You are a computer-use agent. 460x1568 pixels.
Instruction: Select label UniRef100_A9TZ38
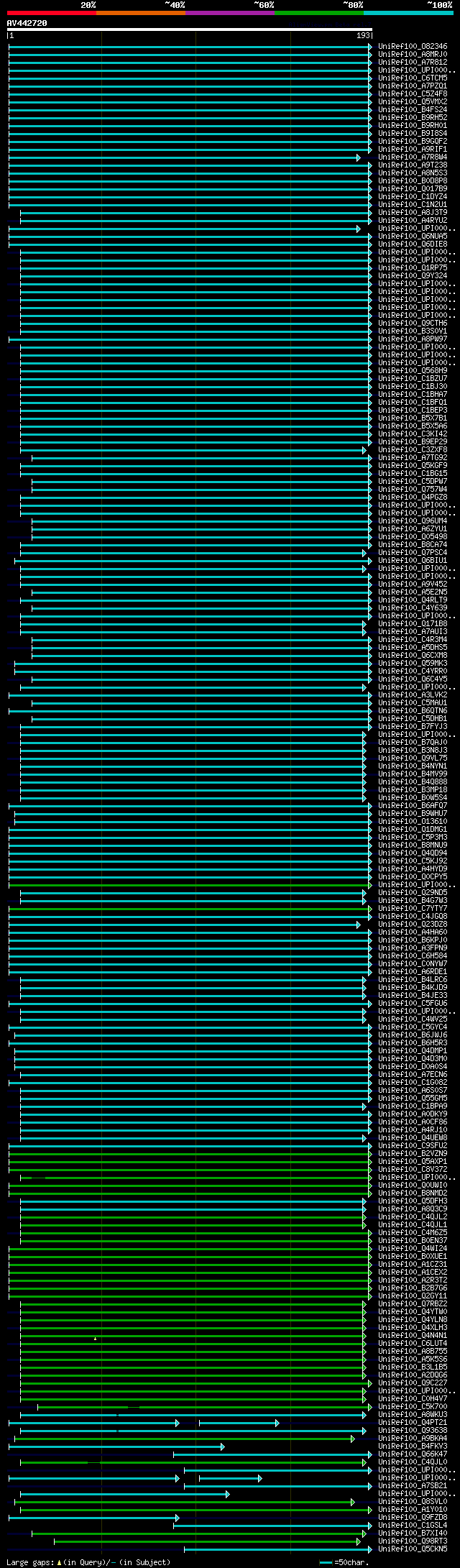point(413,165)
